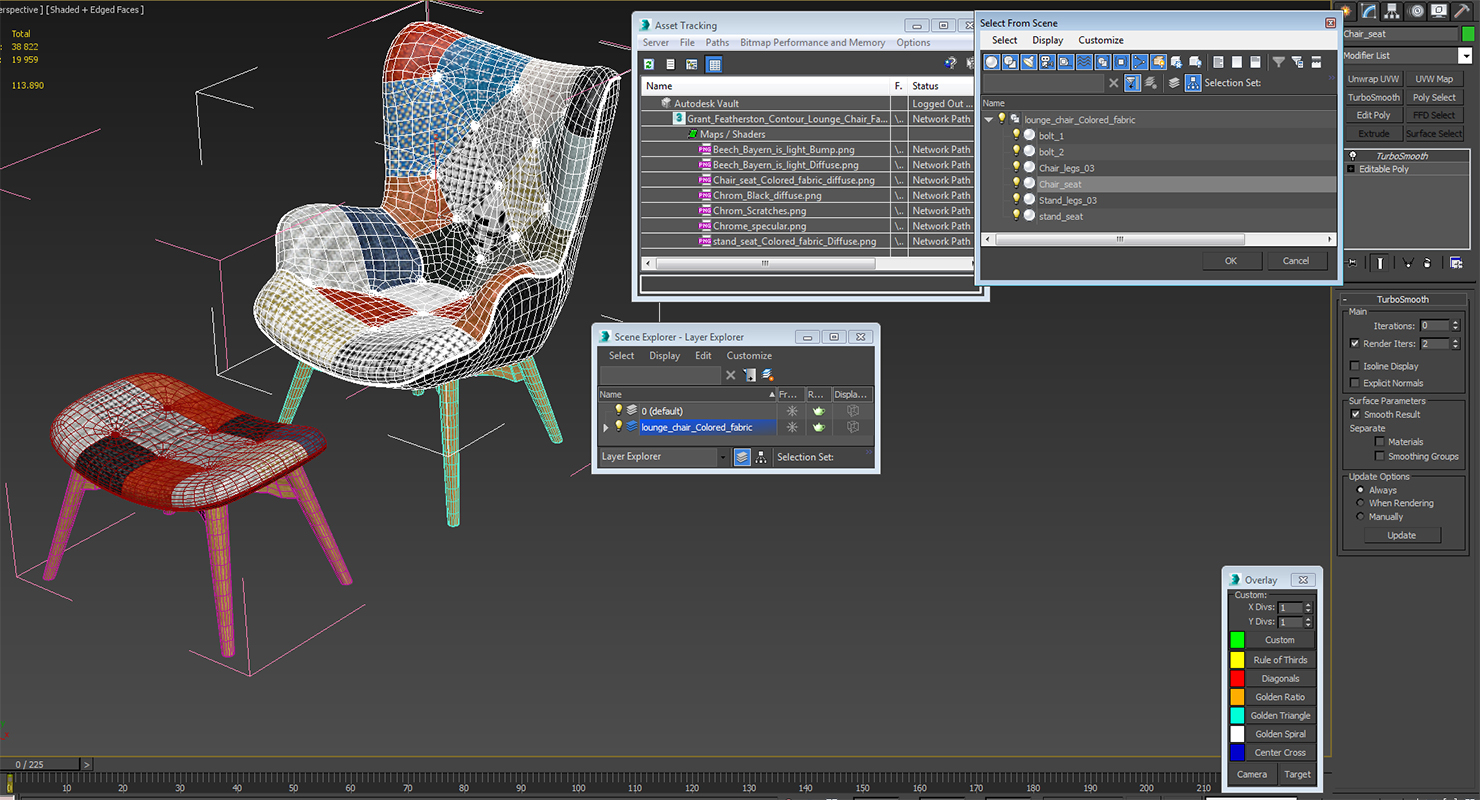
Task: Toggle Display Cameras filter in Select From Scene
Action: tap(1047, 62)
